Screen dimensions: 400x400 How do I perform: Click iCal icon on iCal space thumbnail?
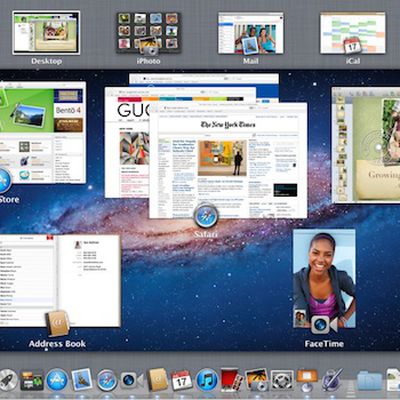point(352,45)
